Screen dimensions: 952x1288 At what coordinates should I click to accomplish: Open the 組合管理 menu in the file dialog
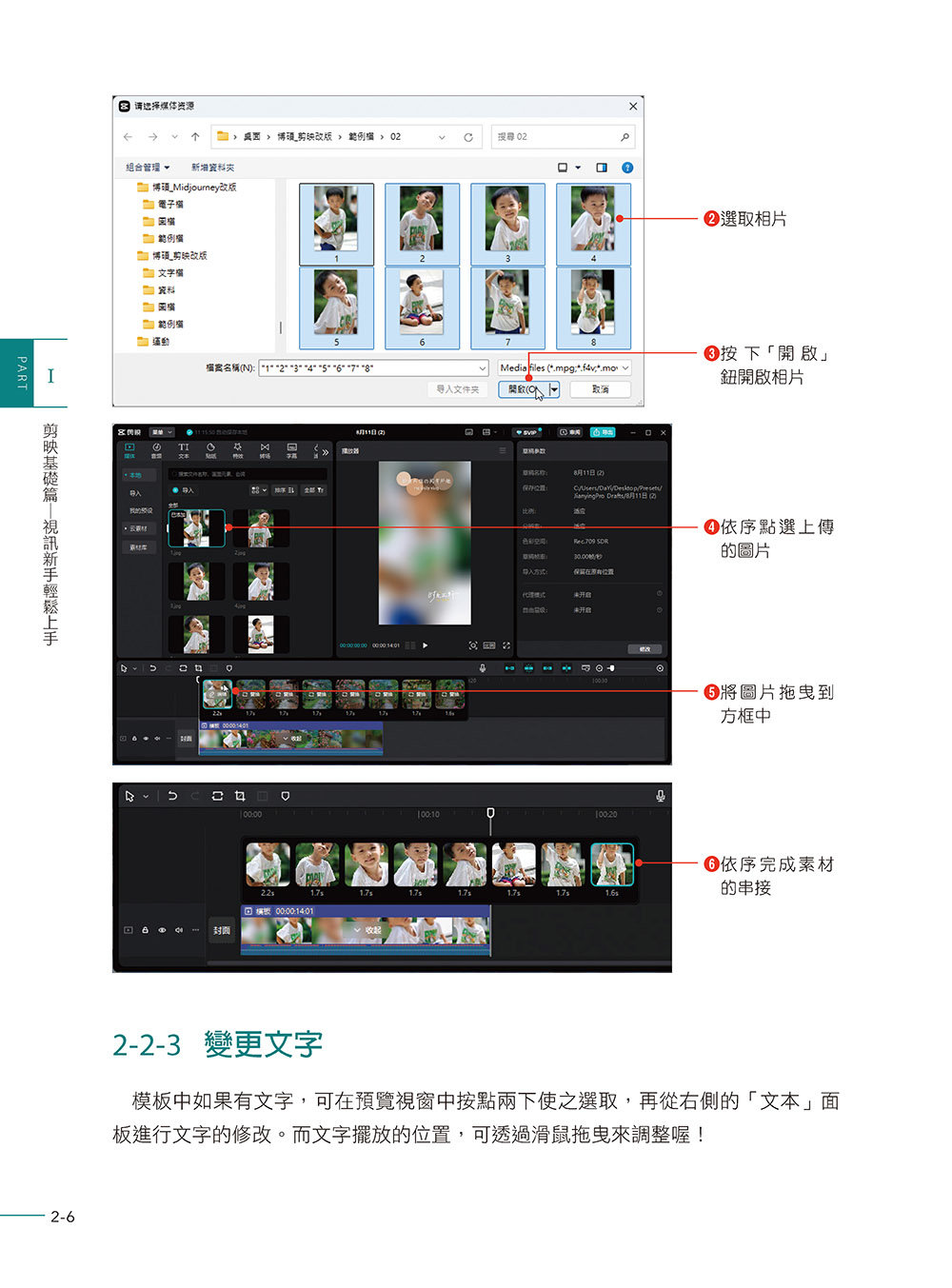pos(141,167)
